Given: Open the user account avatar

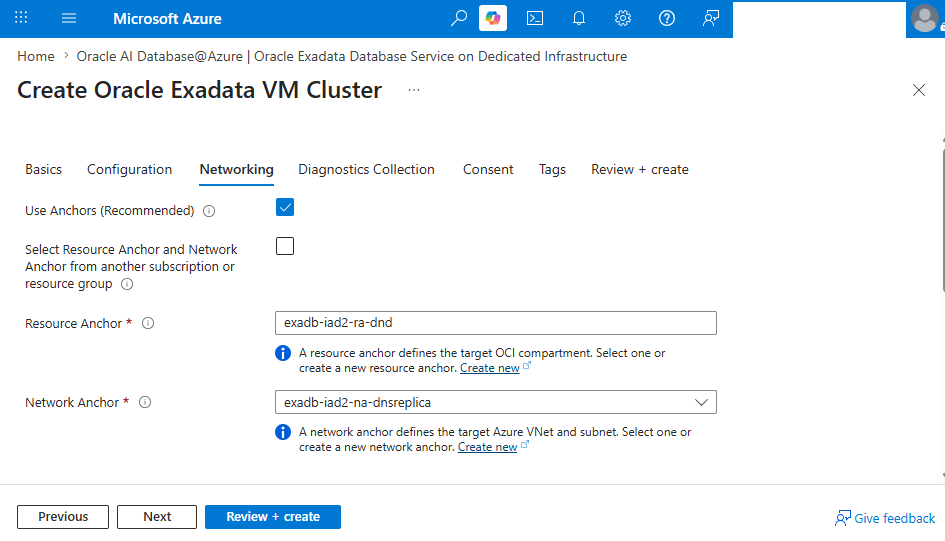Looking at the screenshot, I should [925, 19].
